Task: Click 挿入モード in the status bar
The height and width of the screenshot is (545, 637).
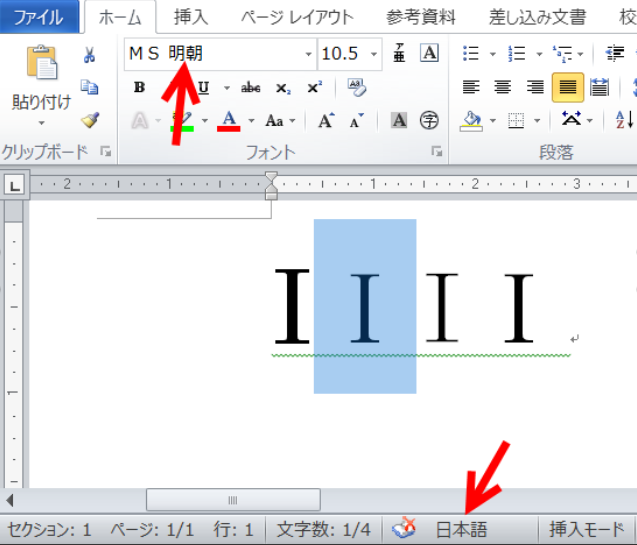Action: coord(585,529)
